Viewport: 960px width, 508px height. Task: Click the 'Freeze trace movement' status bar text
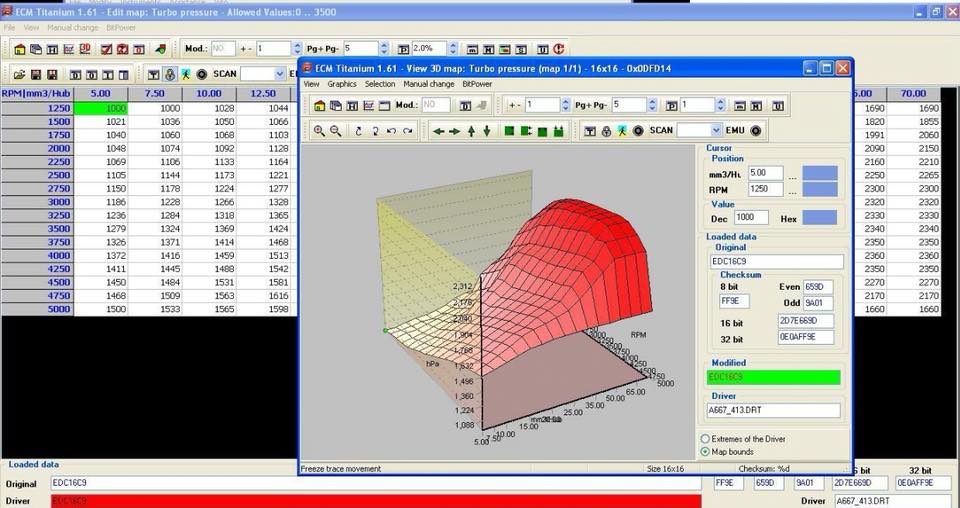pyautogui.click(x=340, y=469)
